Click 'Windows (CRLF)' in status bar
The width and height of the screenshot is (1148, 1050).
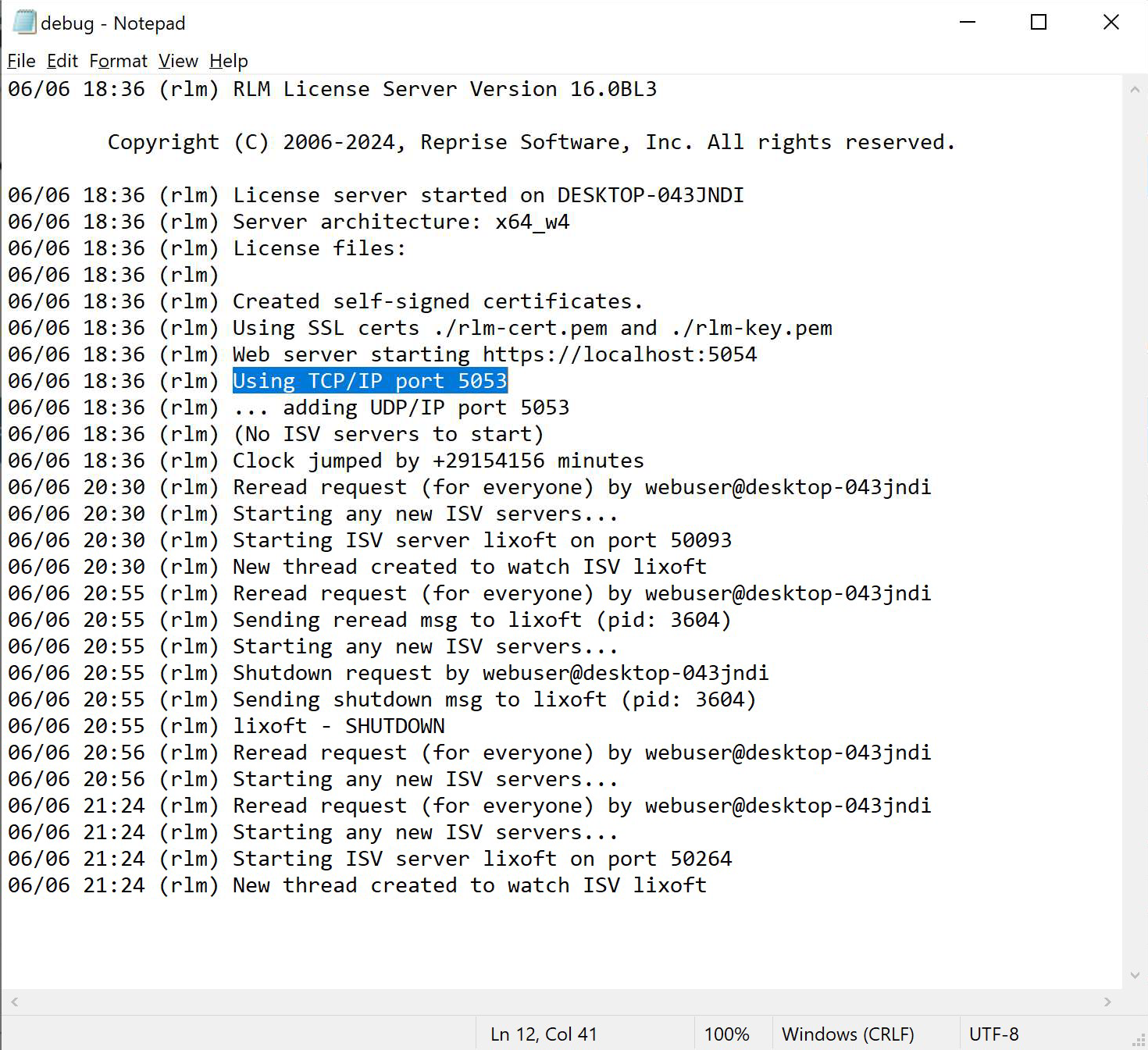tap(848, 1034)
